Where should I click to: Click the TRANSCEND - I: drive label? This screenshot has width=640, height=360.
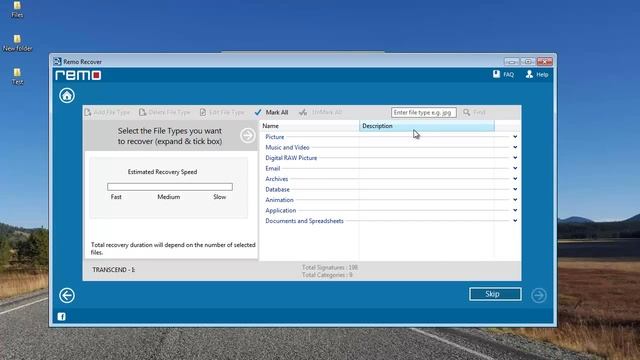click(113, 270)
